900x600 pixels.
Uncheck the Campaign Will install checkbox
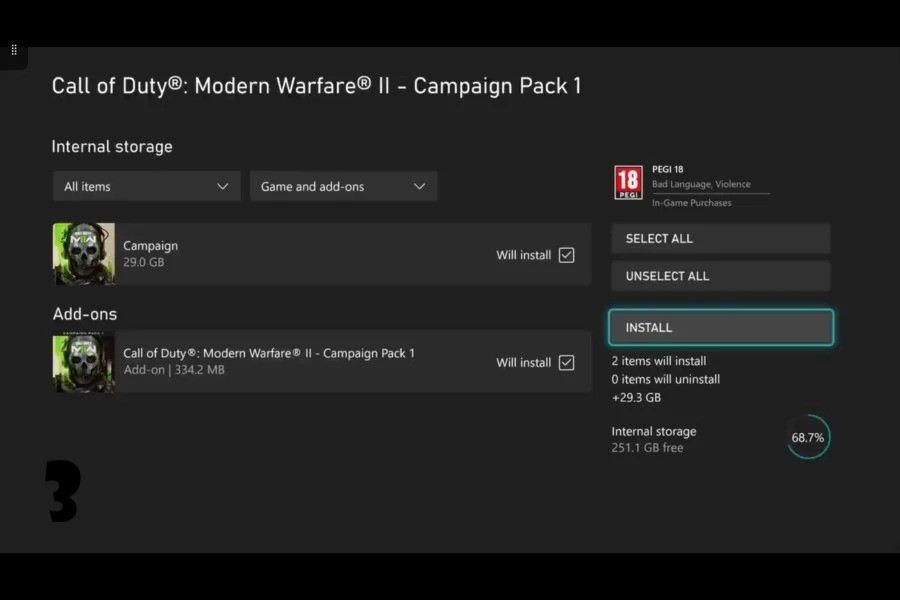pos(567,255)
